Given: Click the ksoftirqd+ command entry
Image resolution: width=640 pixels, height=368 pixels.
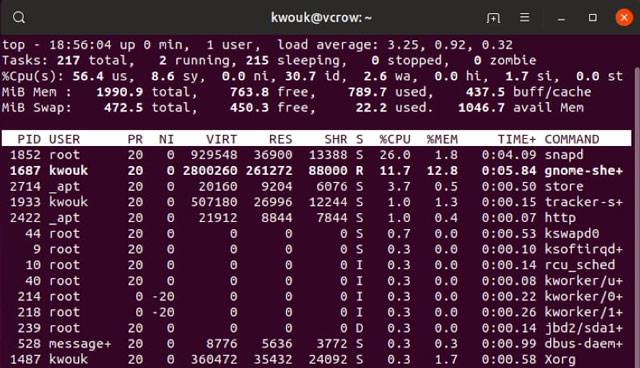Looking at the screenshot, I should click(584, 249).
